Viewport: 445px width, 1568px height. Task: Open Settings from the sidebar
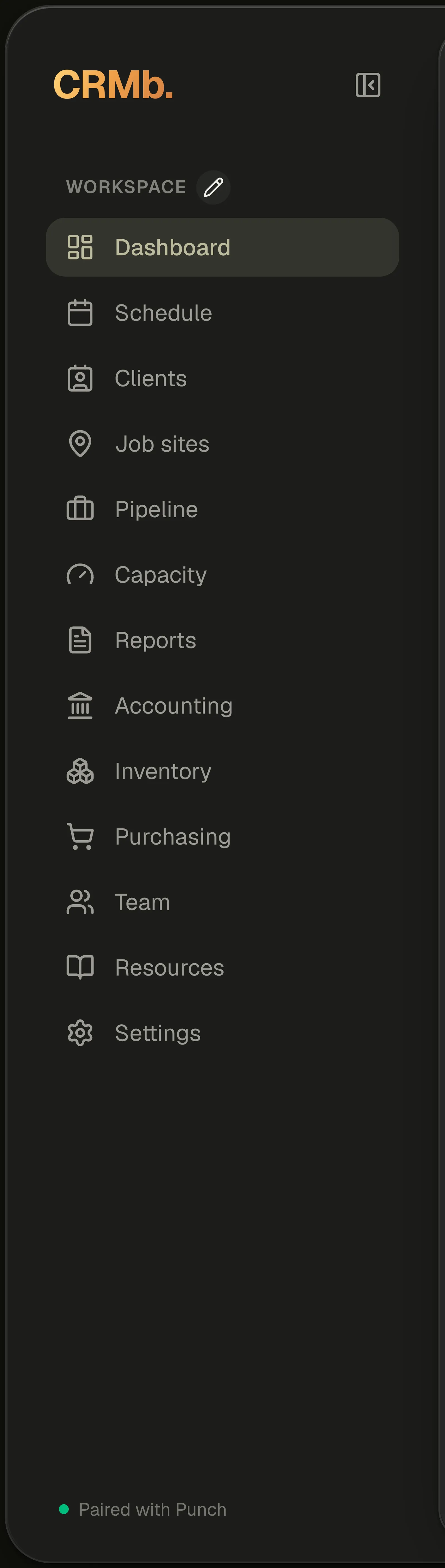pos(222,1033)
